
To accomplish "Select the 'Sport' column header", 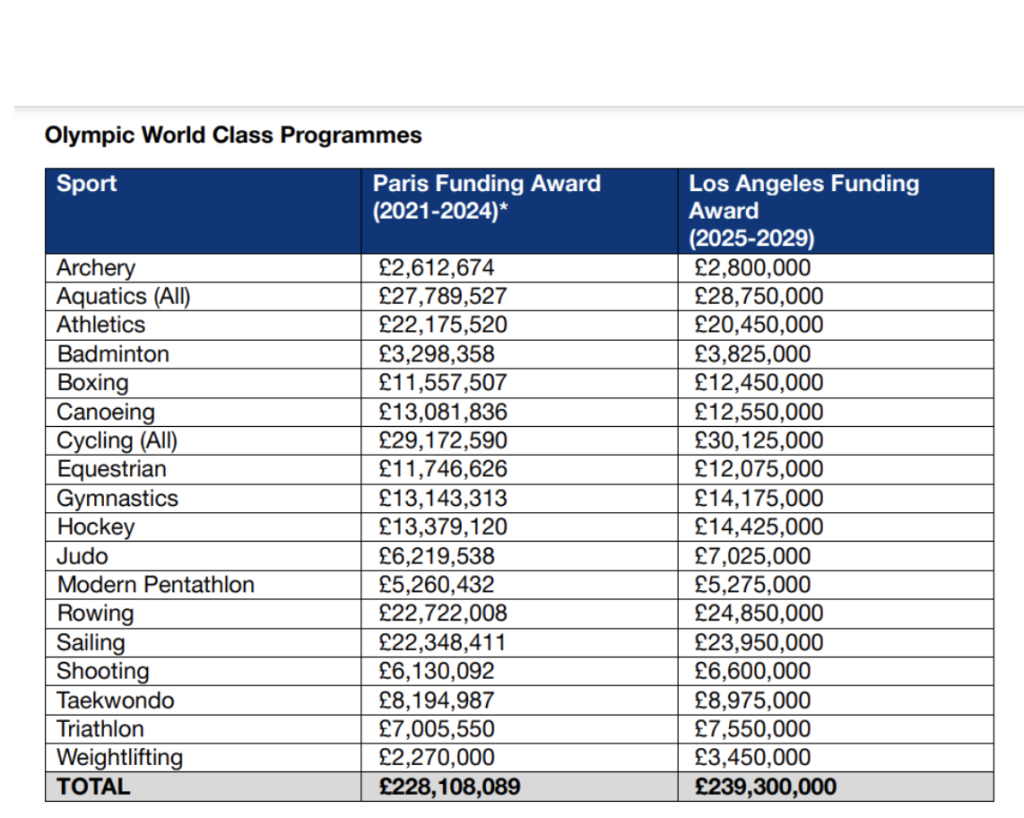I will pyautogui.click(x=87, y=184).
